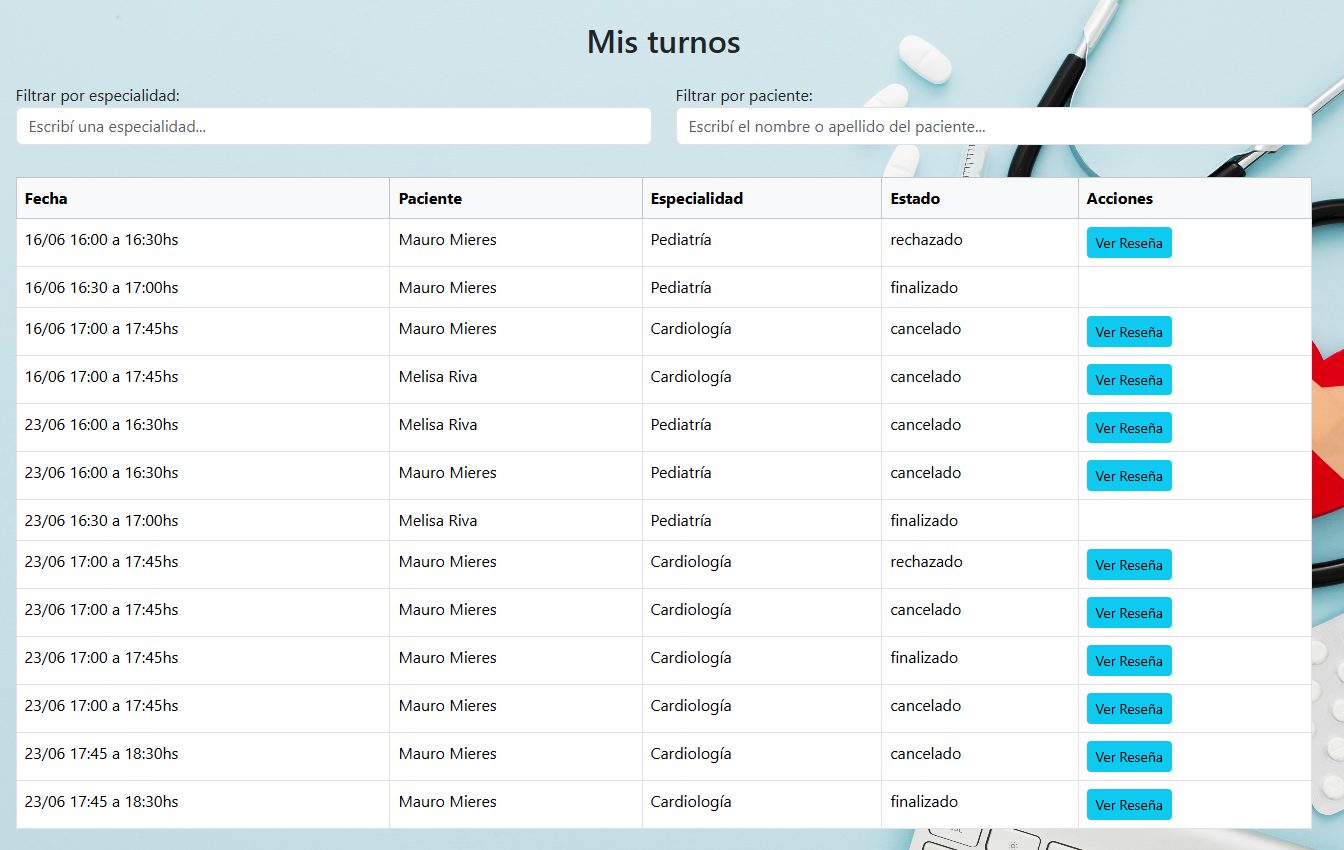View reseña of 23/06 16:00 Mauro Mieres turno
Image resolution: width=1344 pixels, height=850 pixels.
(x=1129, y=476)
